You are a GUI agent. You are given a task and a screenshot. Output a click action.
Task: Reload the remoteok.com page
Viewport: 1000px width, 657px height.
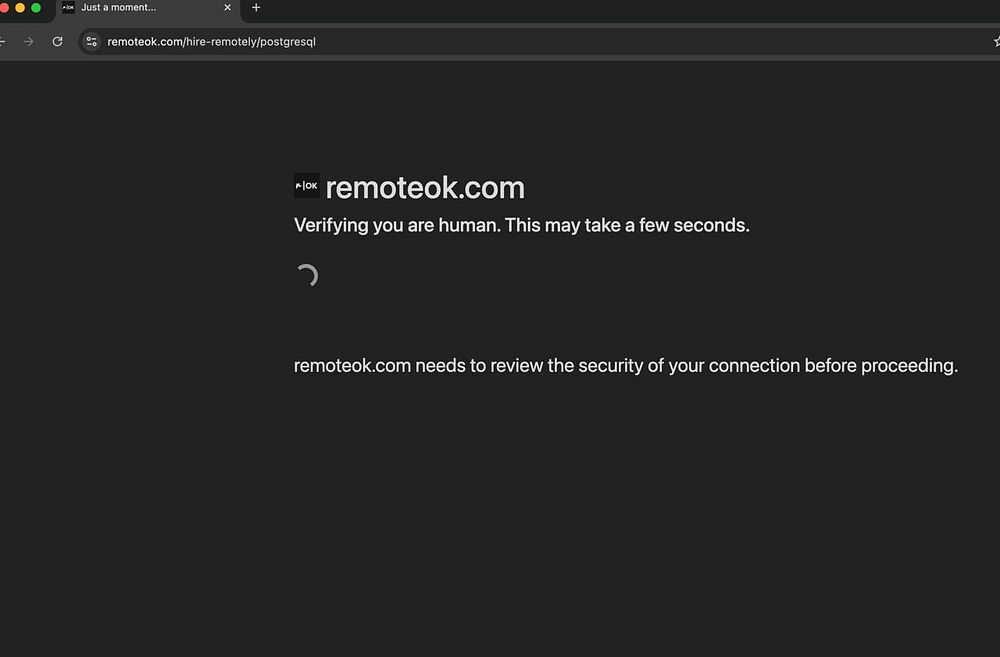[58, 42]
